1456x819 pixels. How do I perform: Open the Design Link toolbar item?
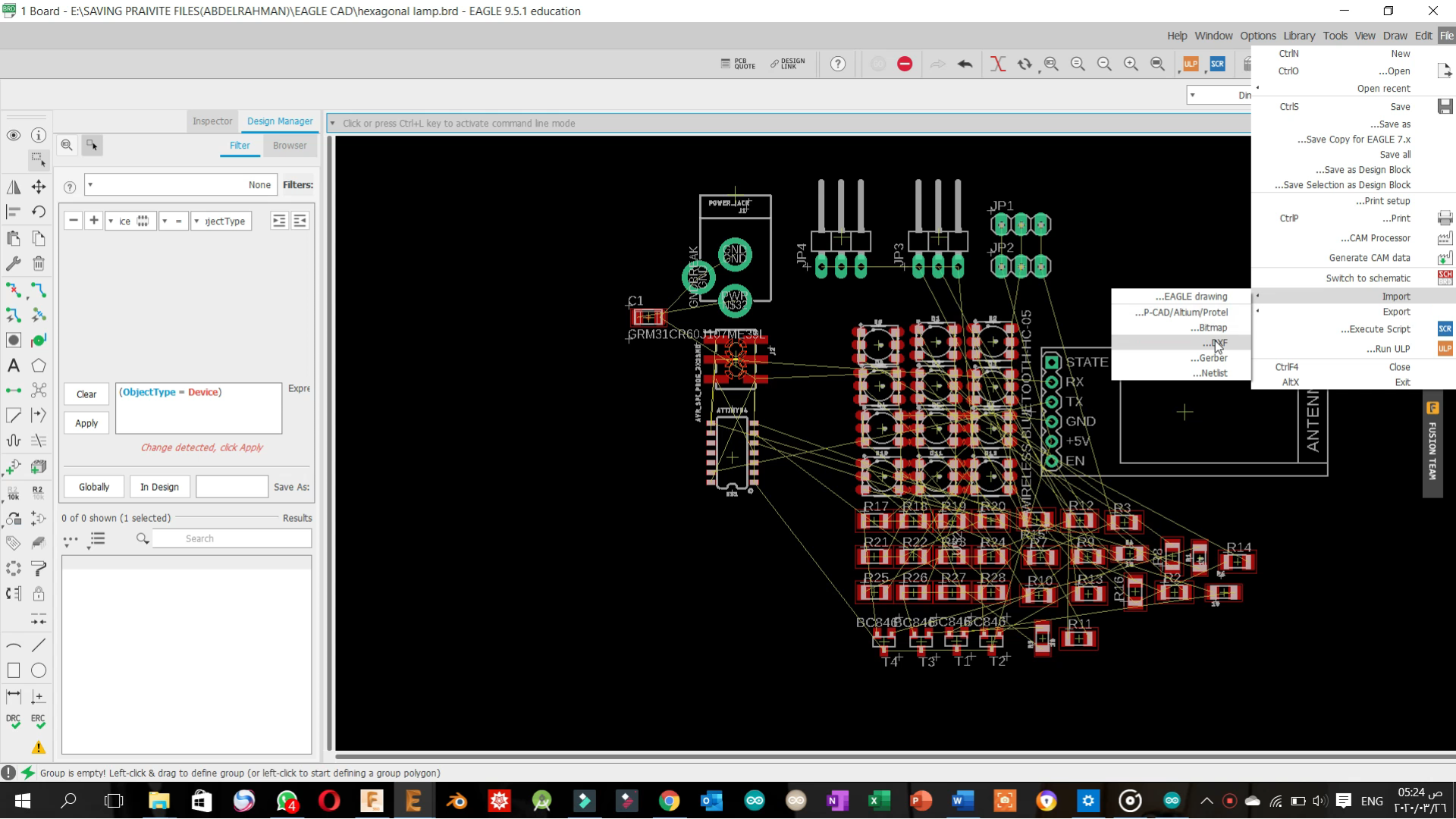pos(788,64)
